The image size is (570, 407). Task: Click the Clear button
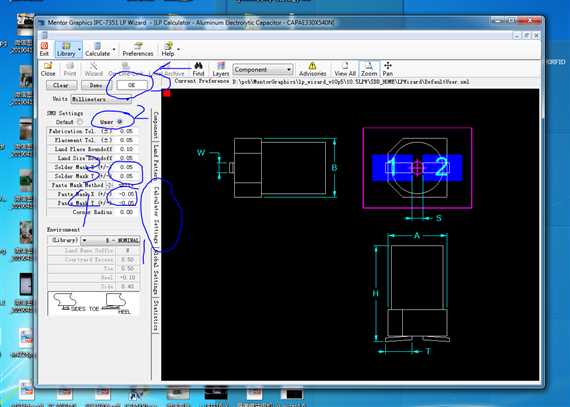pos(61,85)
